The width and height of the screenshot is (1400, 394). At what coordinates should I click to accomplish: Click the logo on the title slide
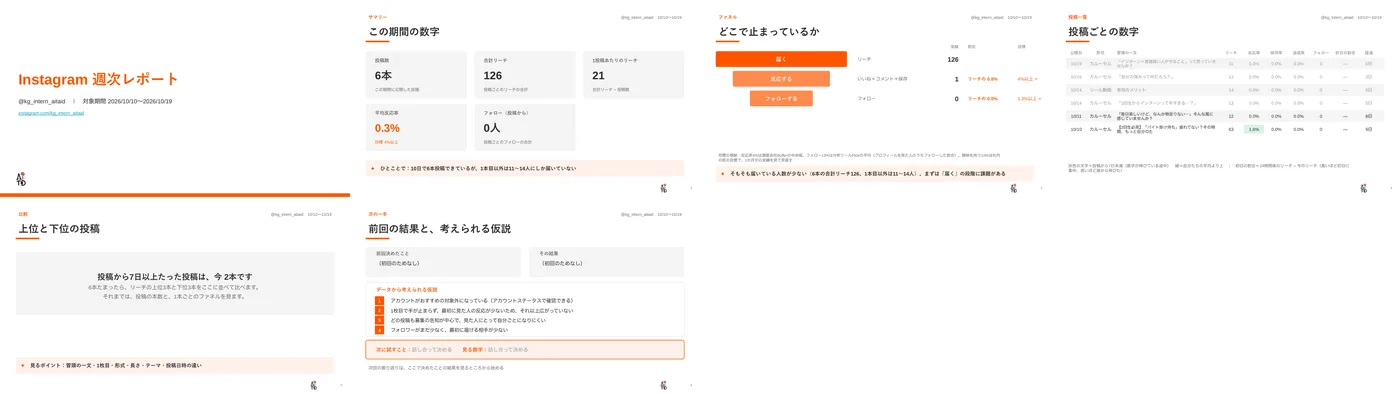pos(21,179)
